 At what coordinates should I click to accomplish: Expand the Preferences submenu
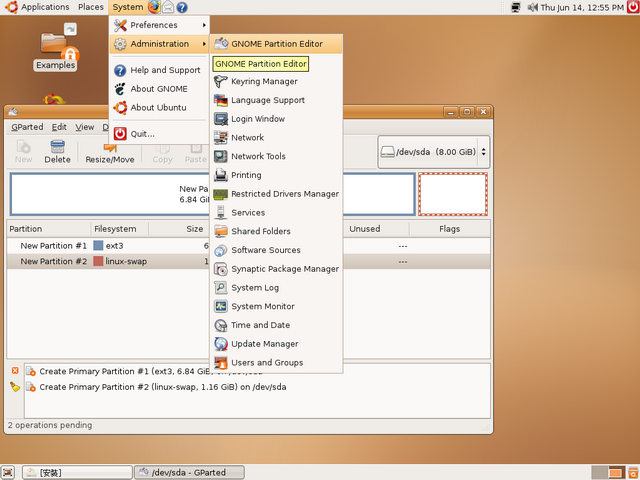[160, 25]
